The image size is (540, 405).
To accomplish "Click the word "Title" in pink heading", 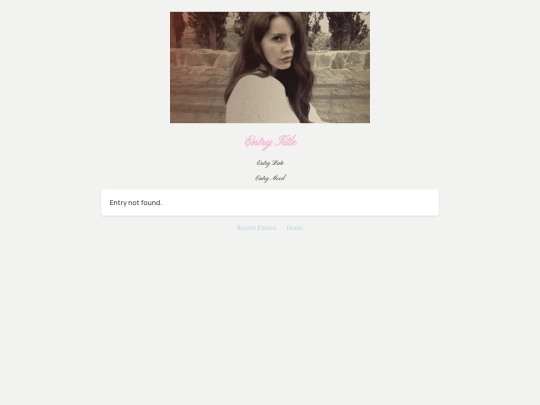I will 287,141.
